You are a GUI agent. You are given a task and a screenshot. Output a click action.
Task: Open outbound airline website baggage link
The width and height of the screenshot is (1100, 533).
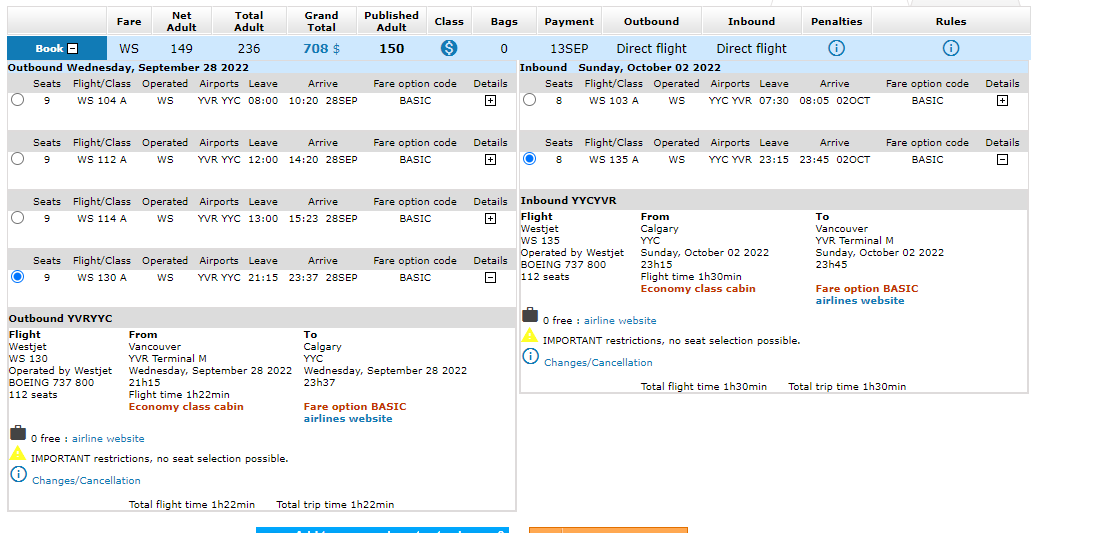tap(108, 439)
